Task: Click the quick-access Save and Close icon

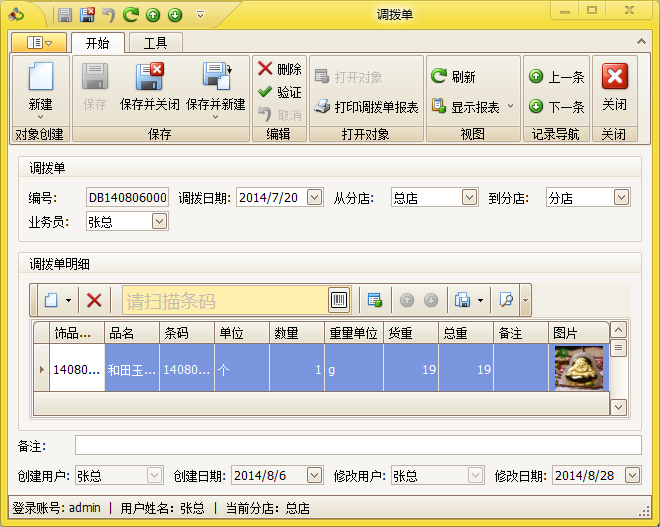Action: (x=87, y=15)
